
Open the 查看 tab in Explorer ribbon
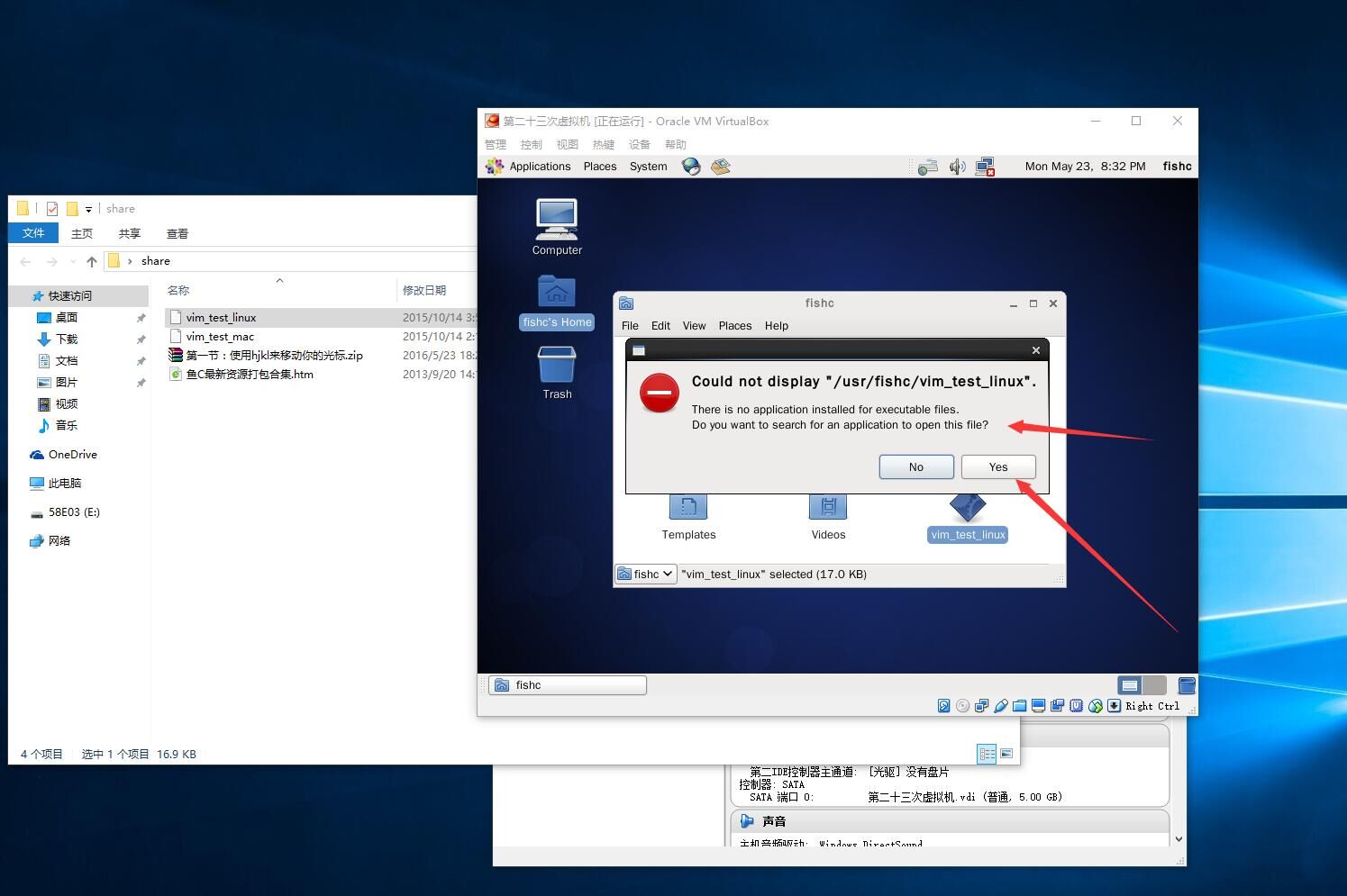coord(177,233)
